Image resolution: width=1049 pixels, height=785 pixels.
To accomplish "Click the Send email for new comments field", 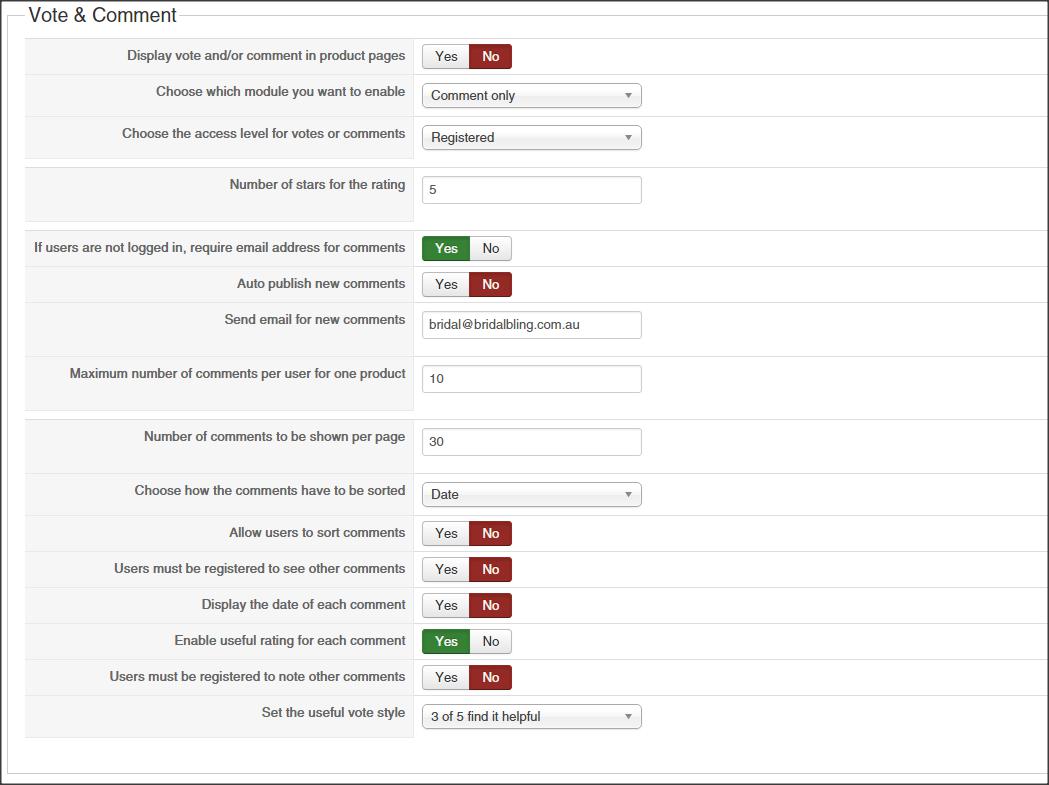I will pos(531,325).
